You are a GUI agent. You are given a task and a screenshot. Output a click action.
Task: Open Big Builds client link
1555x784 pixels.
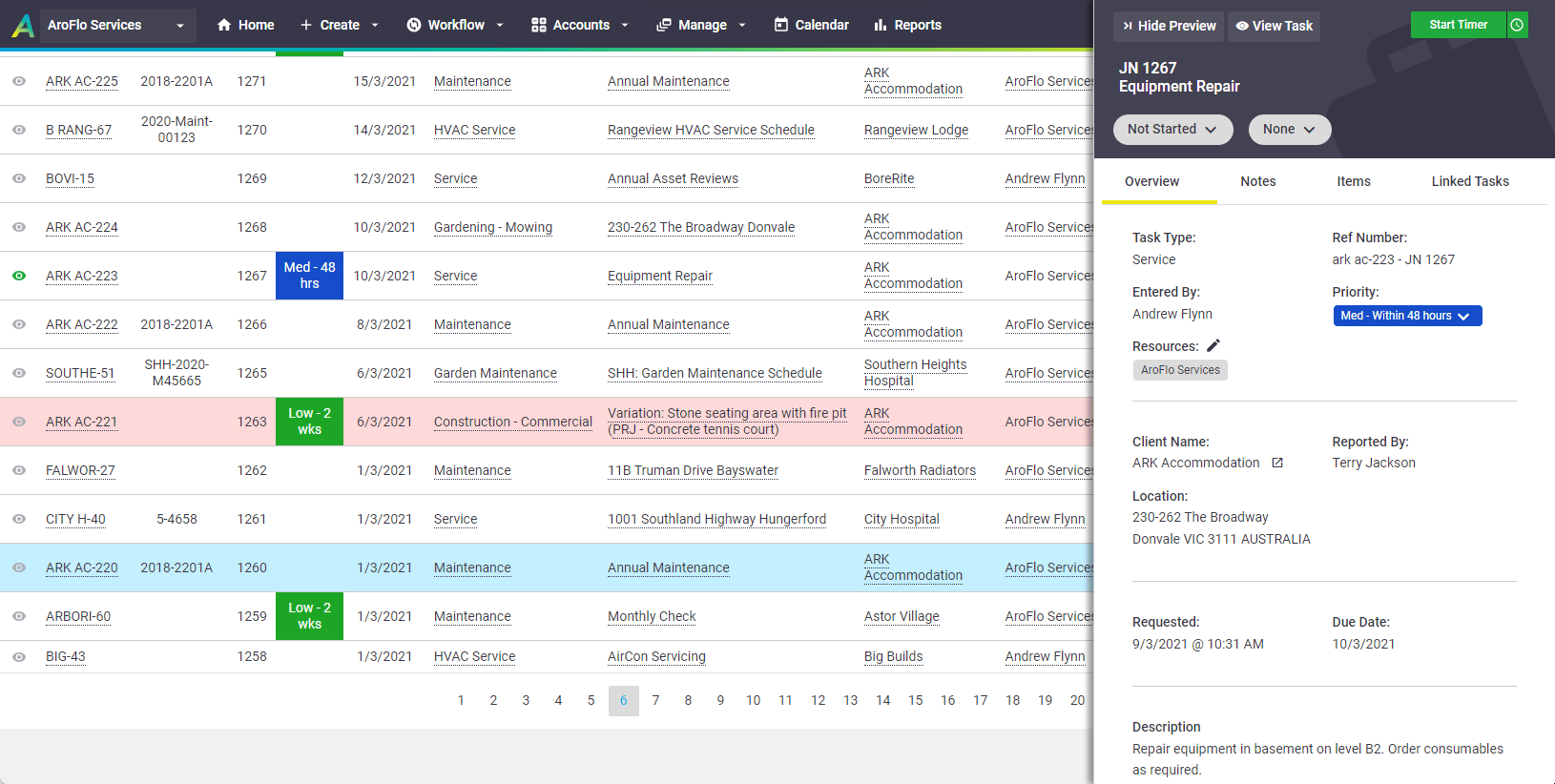coord(893,656)
